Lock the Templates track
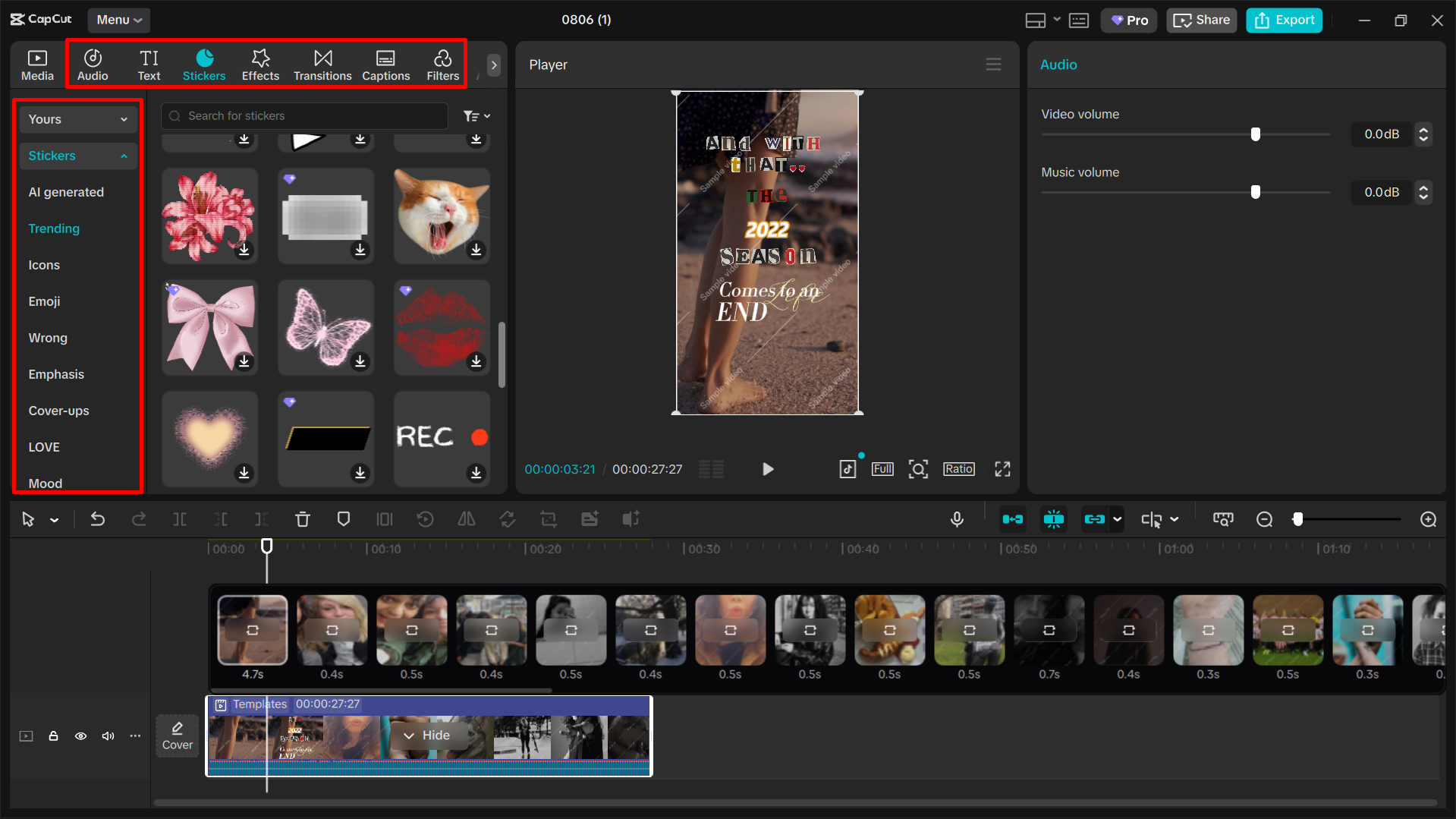This screenshot has height=819, width=1456. (53, 736)
